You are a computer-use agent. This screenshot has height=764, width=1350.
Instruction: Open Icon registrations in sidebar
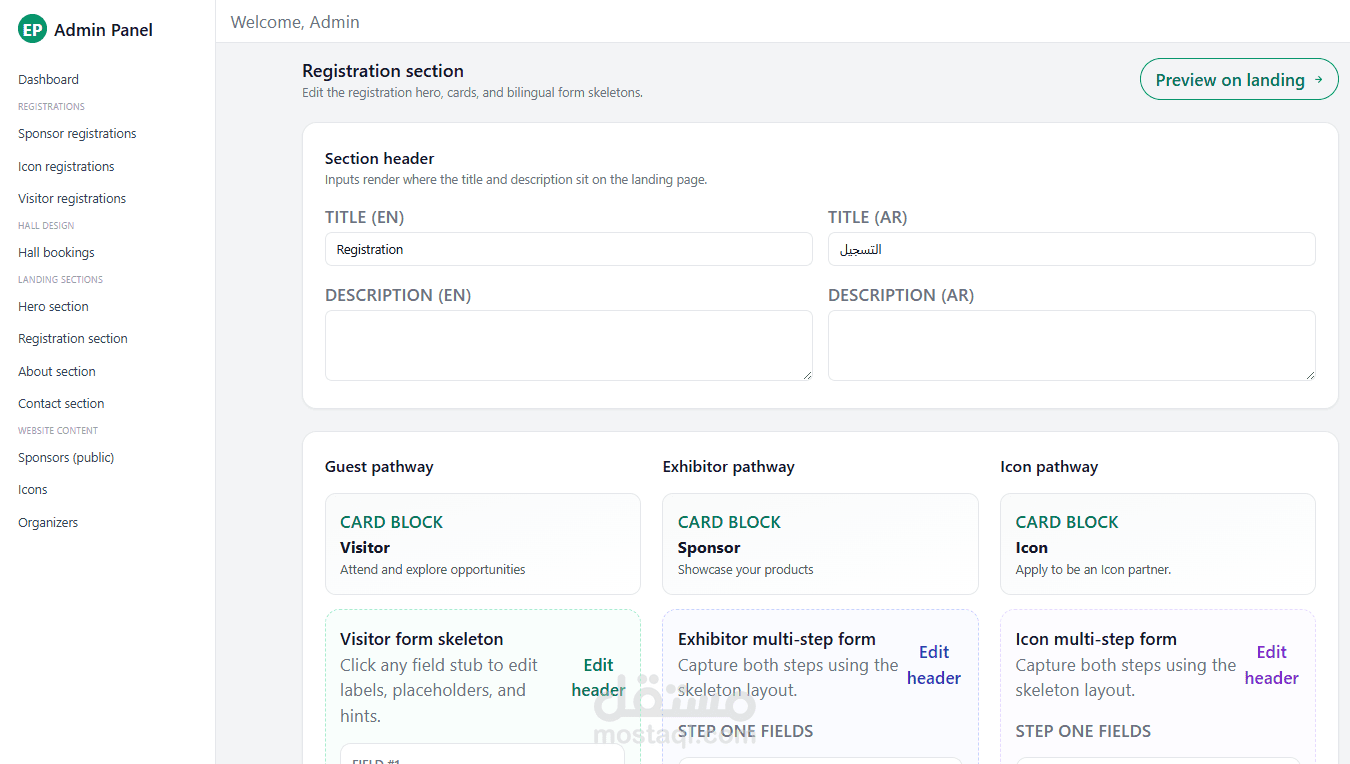coord(66,166)
